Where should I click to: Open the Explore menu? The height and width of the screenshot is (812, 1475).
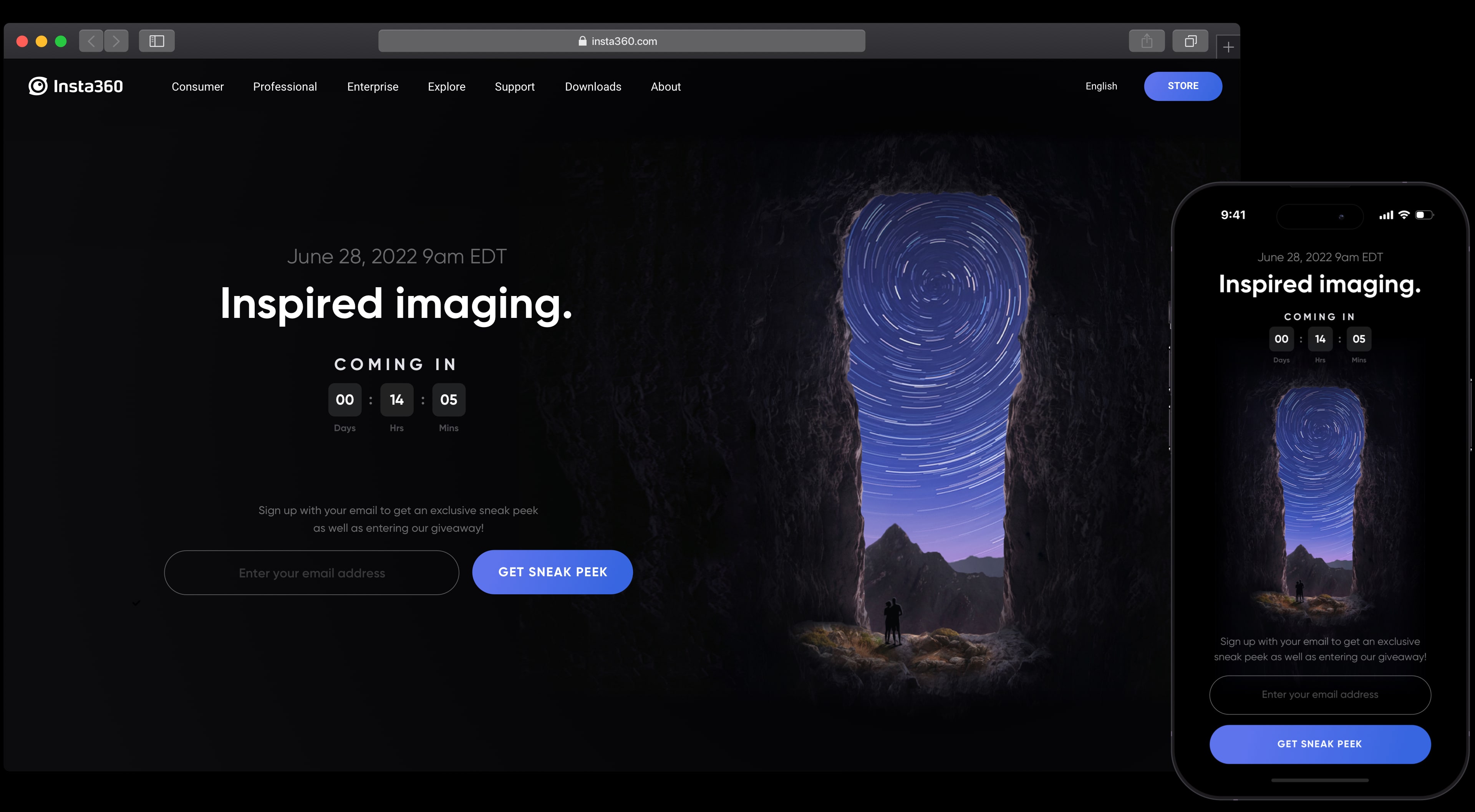(447, 86)
